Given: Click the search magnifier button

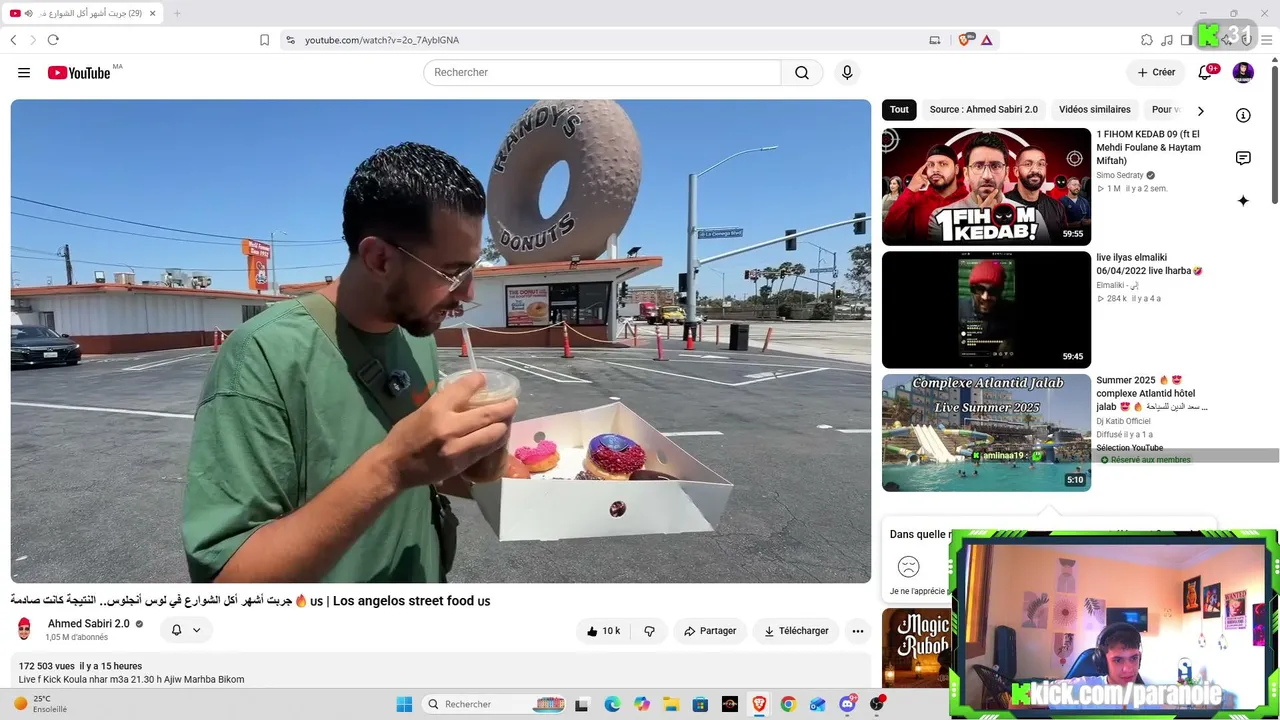Looking at the screenshot, I should (x=802, y=73).
